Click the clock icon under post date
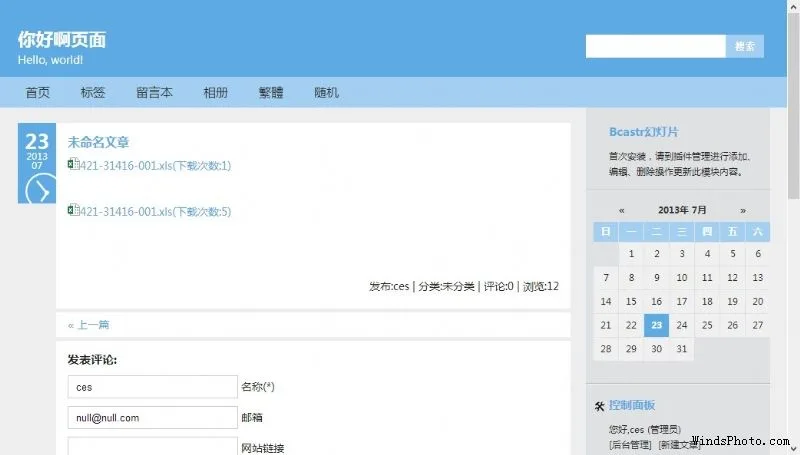Screen dimensions: 800x455 coord(40,188)
